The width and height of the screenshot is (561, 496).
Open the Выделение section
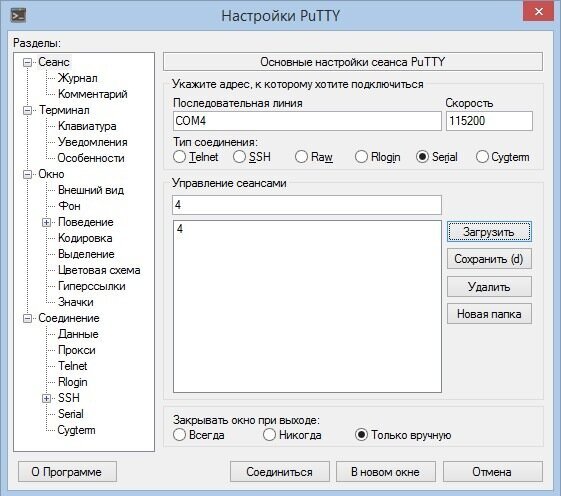[86, 254]
